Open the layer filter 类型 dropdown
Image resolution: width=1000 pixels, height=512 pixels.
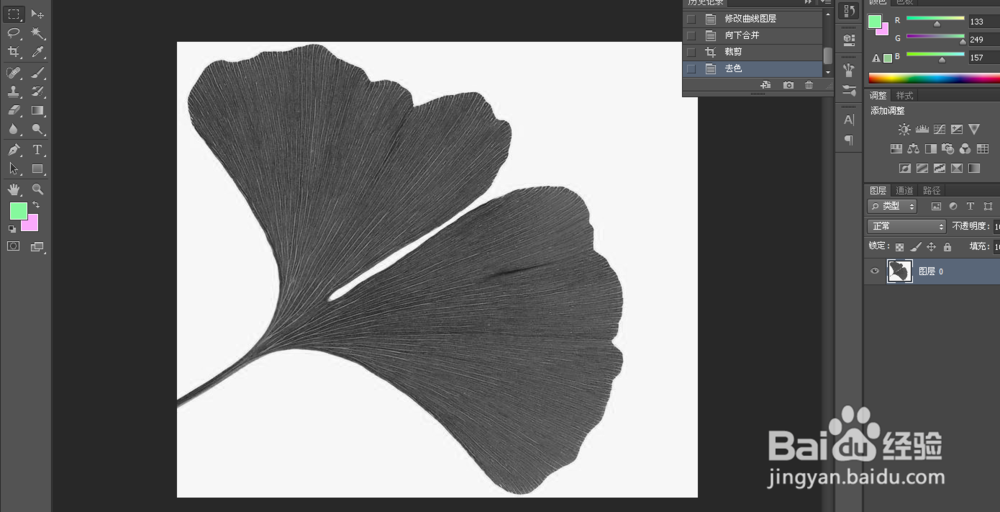893,206
